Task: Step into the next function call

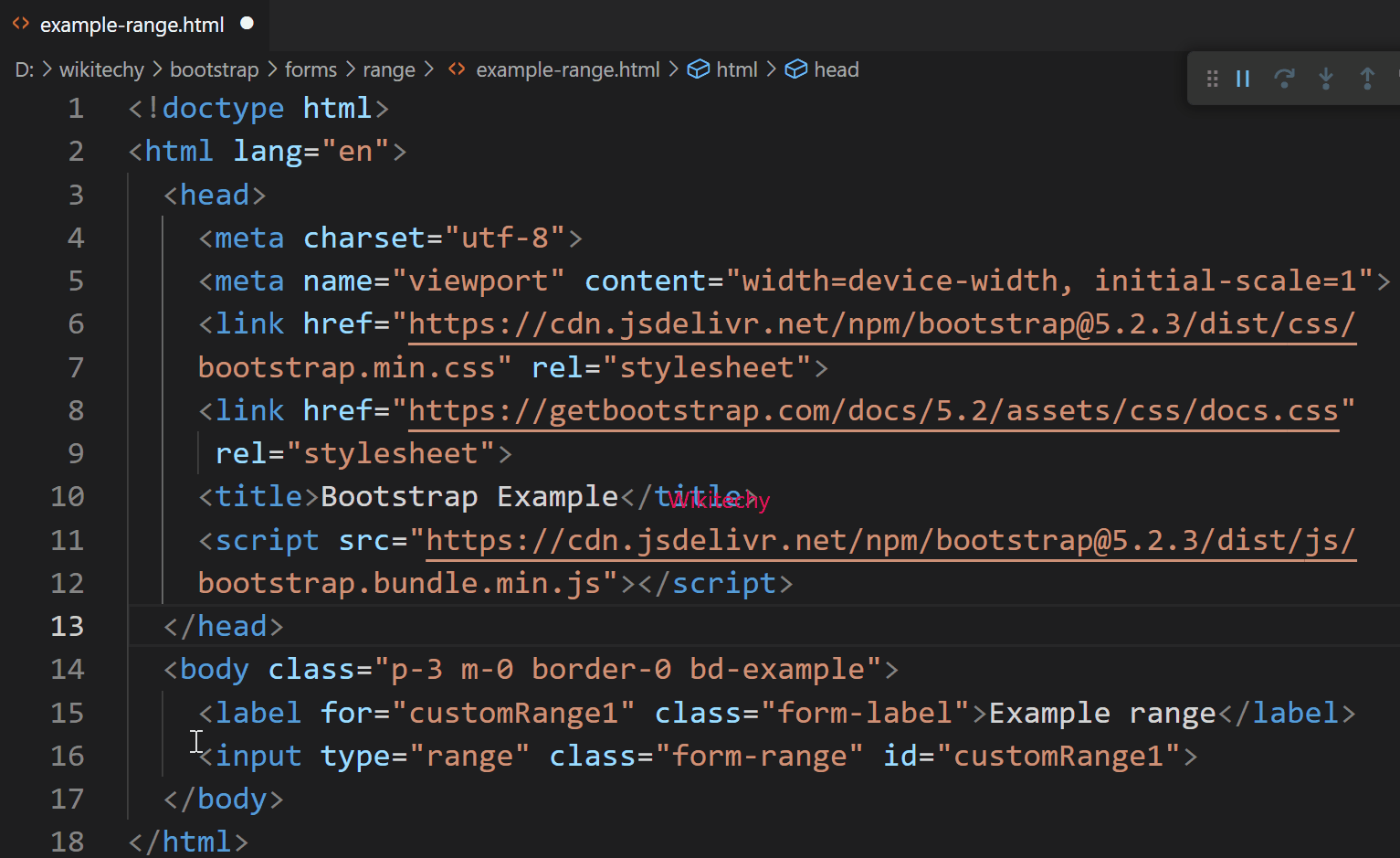Action: (x=1326, y=79)
